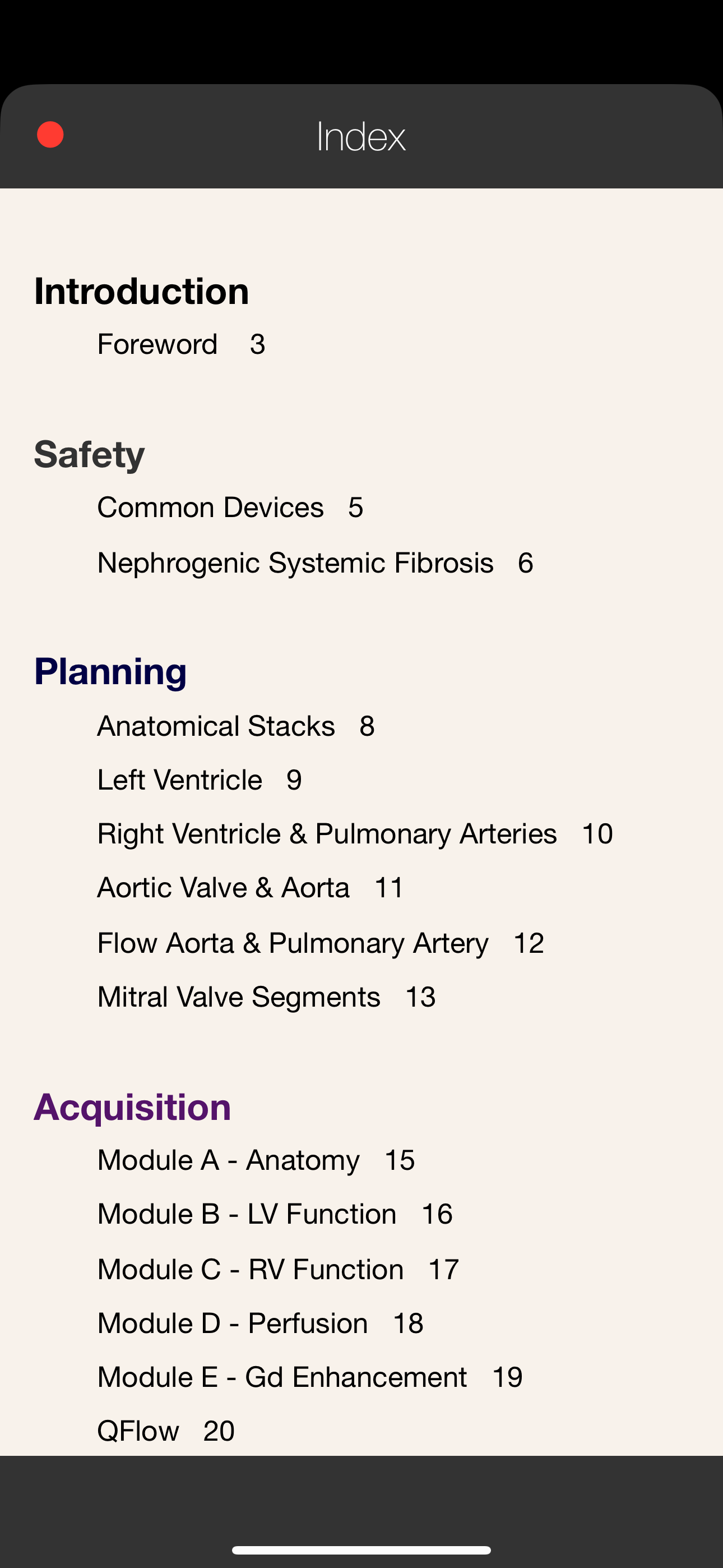Open Flow Aorta & Pulmonary Artery
This screenshot has width=723, height=1568.
point(321,943)
